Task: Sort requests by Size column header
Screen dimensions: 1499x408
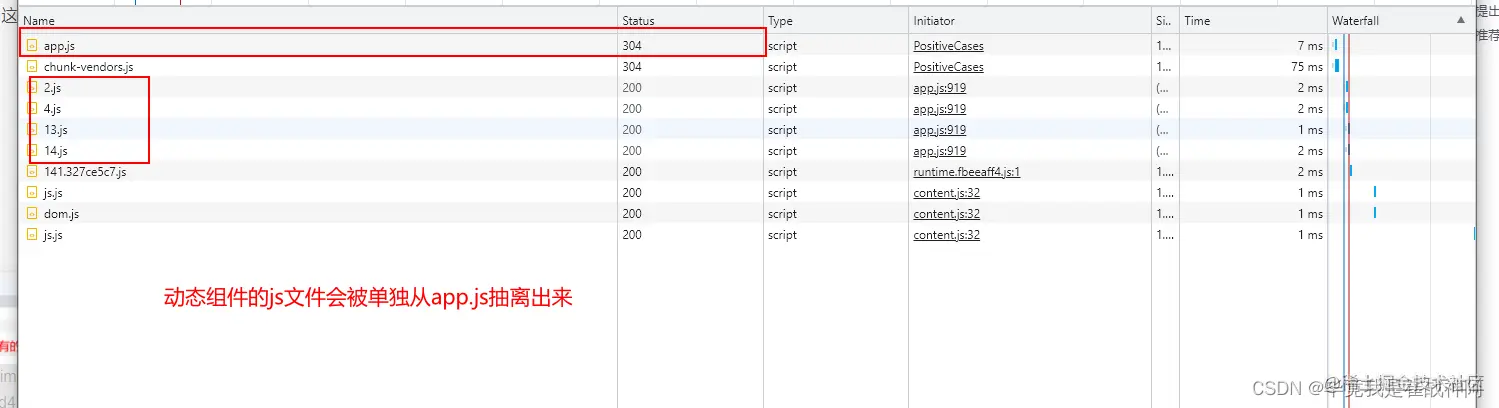Action: pyautogui.click(x=1164, y=21)
